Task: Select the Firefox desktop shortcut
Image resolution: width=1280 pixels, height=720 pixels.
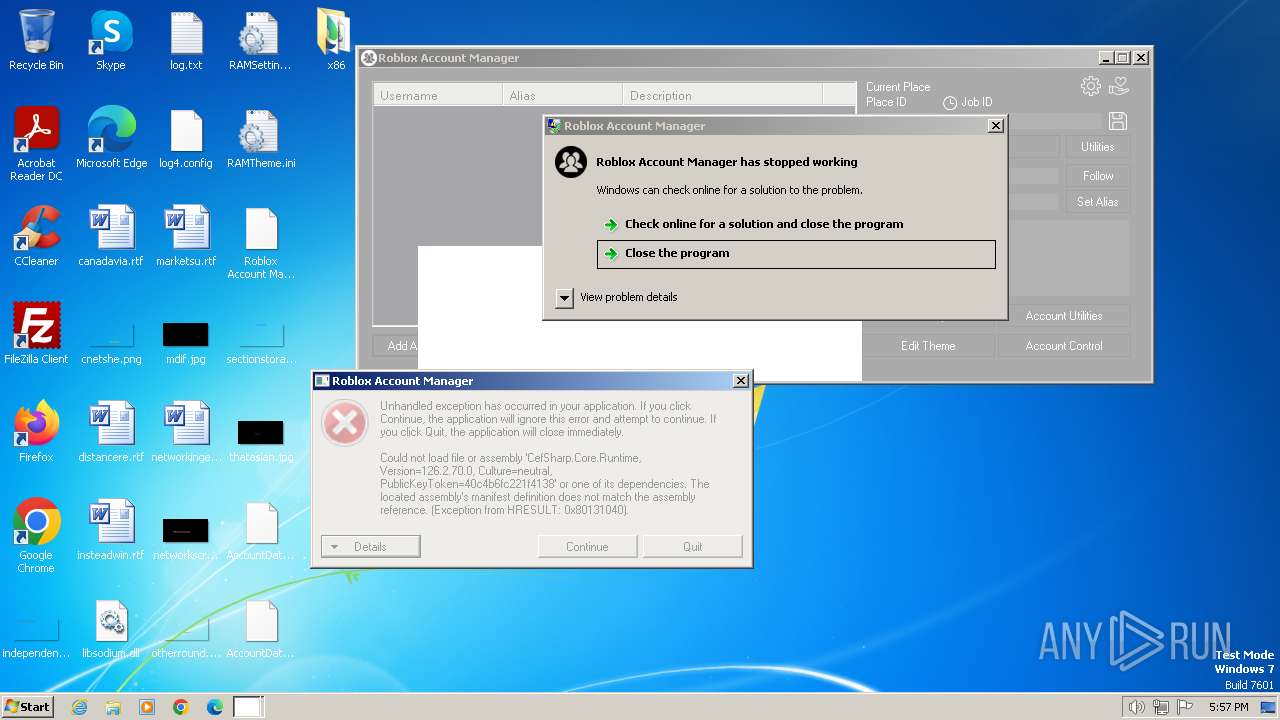Action: coord(36,431)
